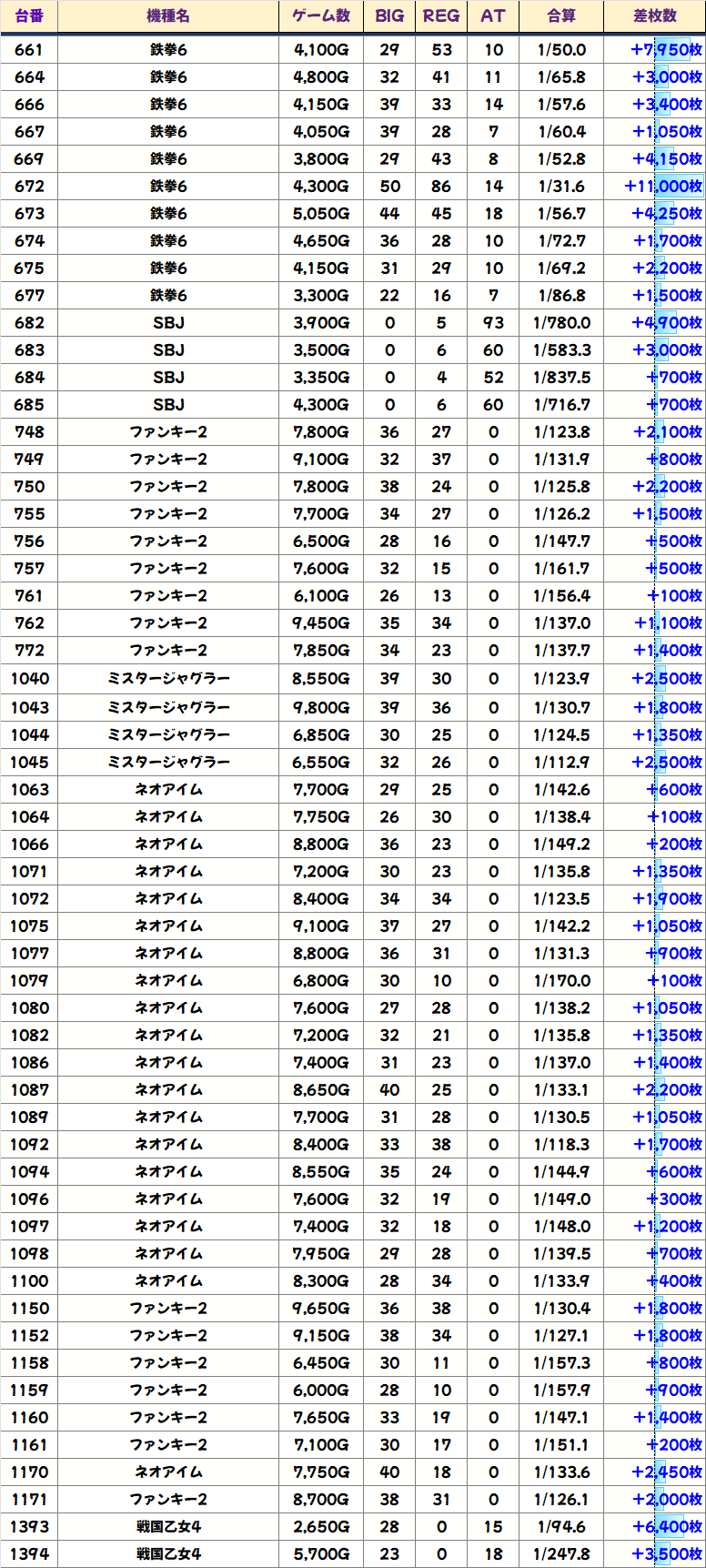Select the AT column header

tap(493, 16)
